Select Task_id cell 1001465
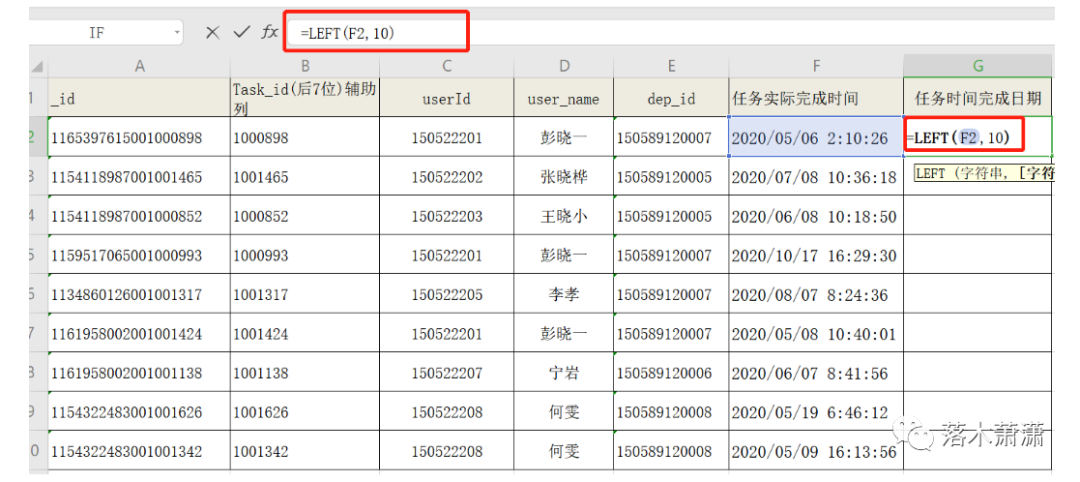The image size is (1080, 482). point(305,176)
